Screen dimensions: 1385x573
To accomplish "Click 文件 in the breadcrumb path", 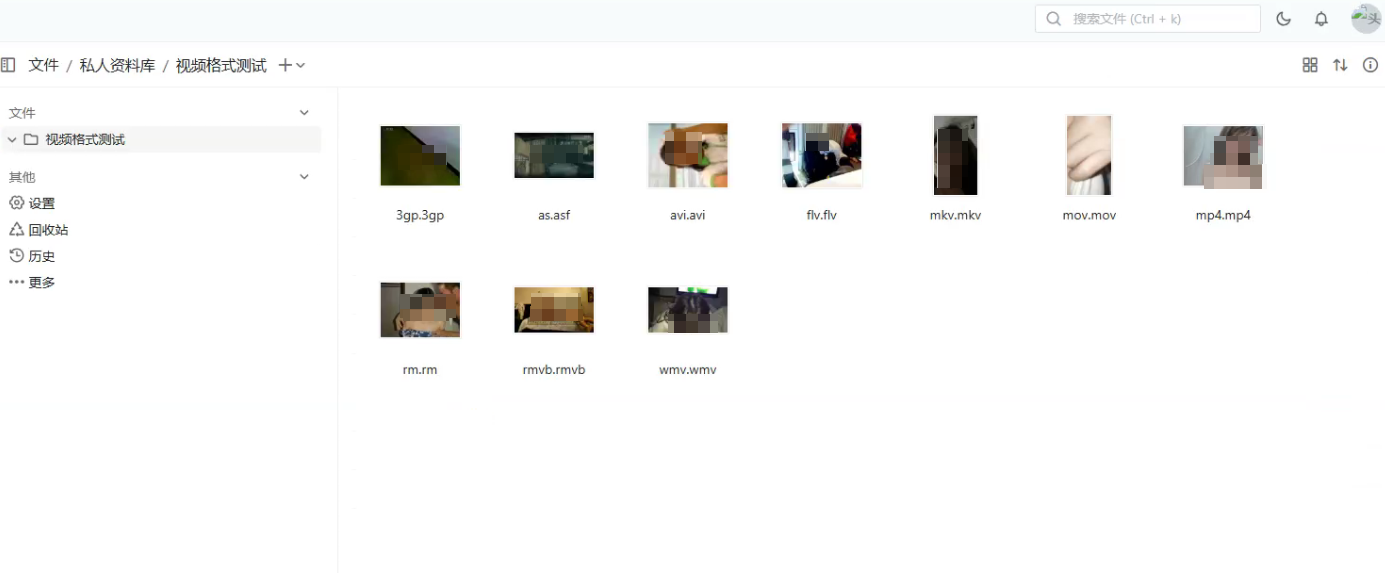I will pos(44,65).
